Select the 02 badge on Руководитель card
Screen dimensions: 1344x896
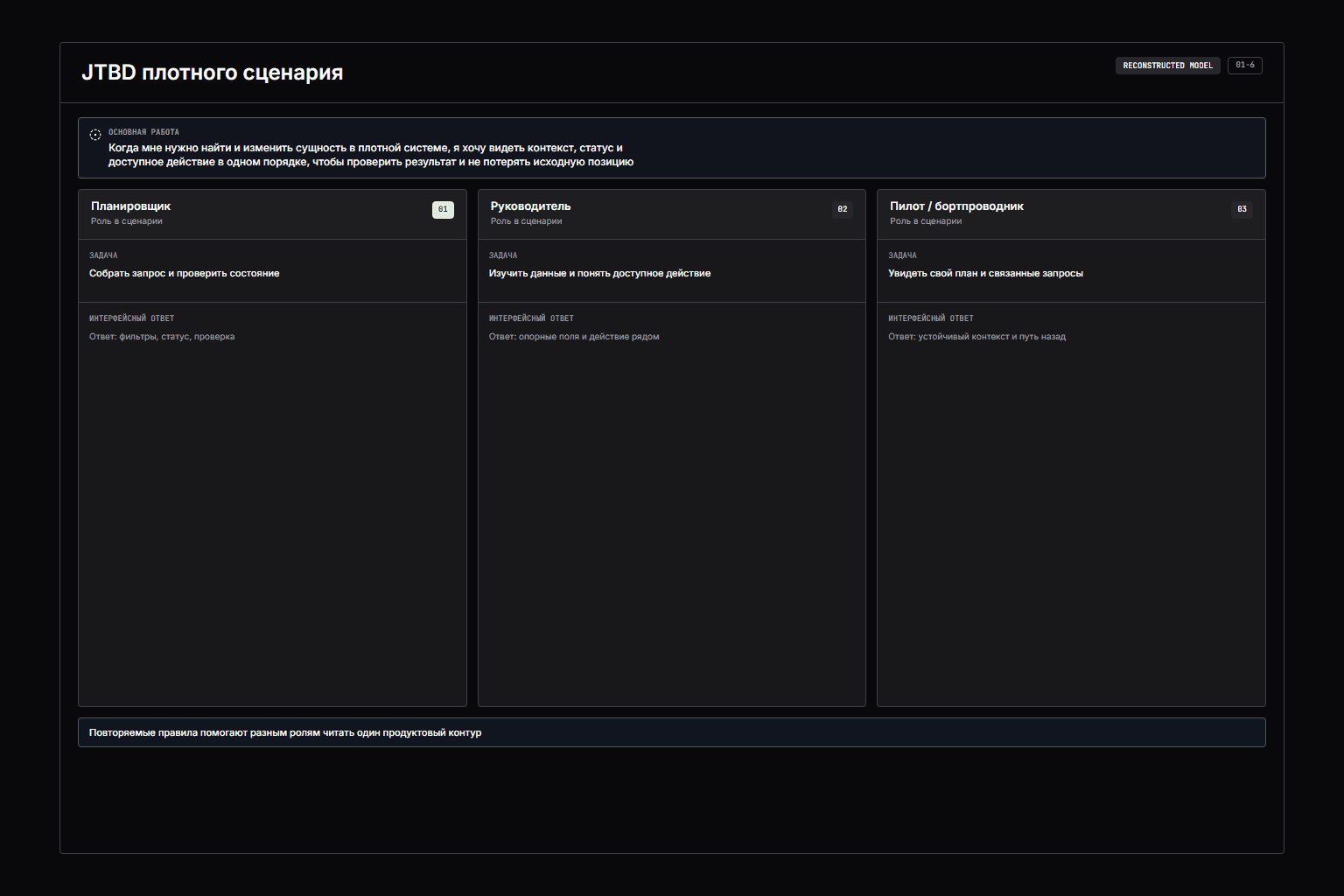843,210
